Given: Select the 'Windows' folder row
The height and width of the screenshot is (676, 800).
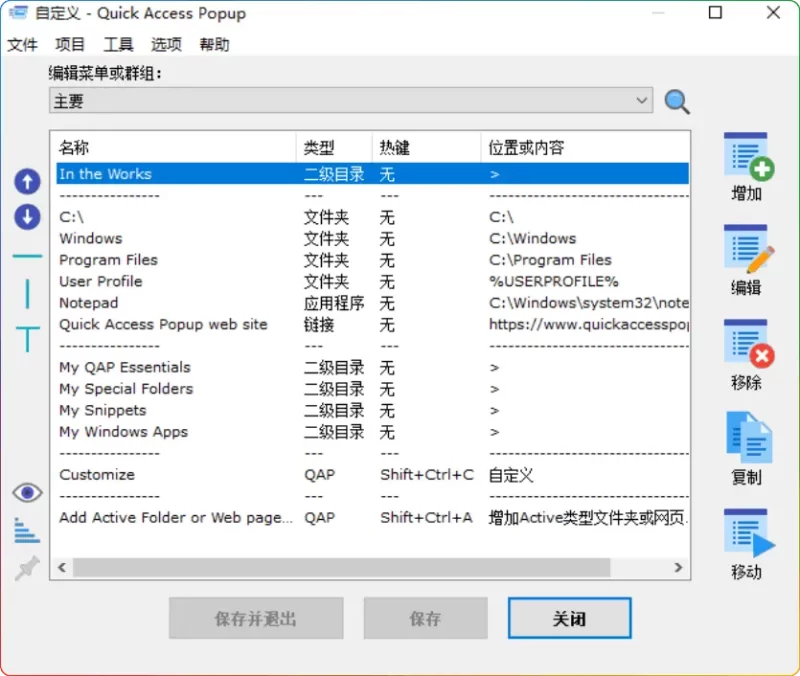Looking at the screenshot, I should click(x=372, y=238).
